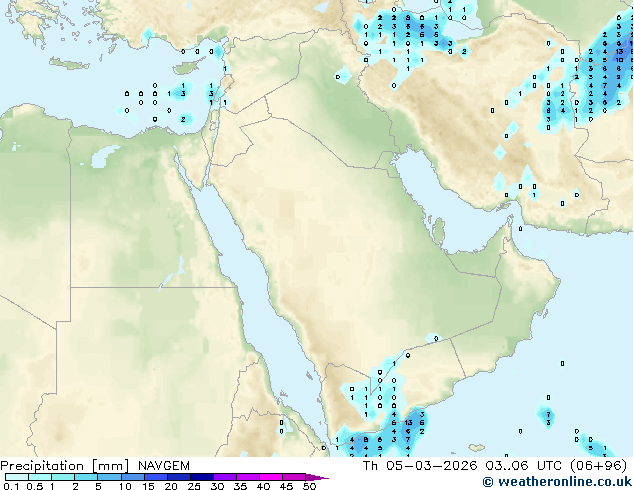Click the 2–5 mm legend color segment
634x490 pixels.
[x=86, y=477]
